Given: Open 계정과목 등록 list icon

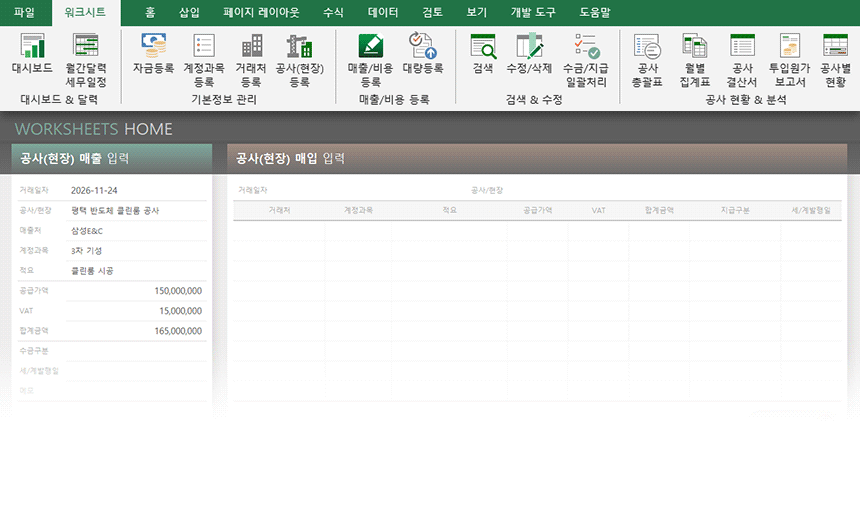Looking at the screenshot, I should coord(204,46).
